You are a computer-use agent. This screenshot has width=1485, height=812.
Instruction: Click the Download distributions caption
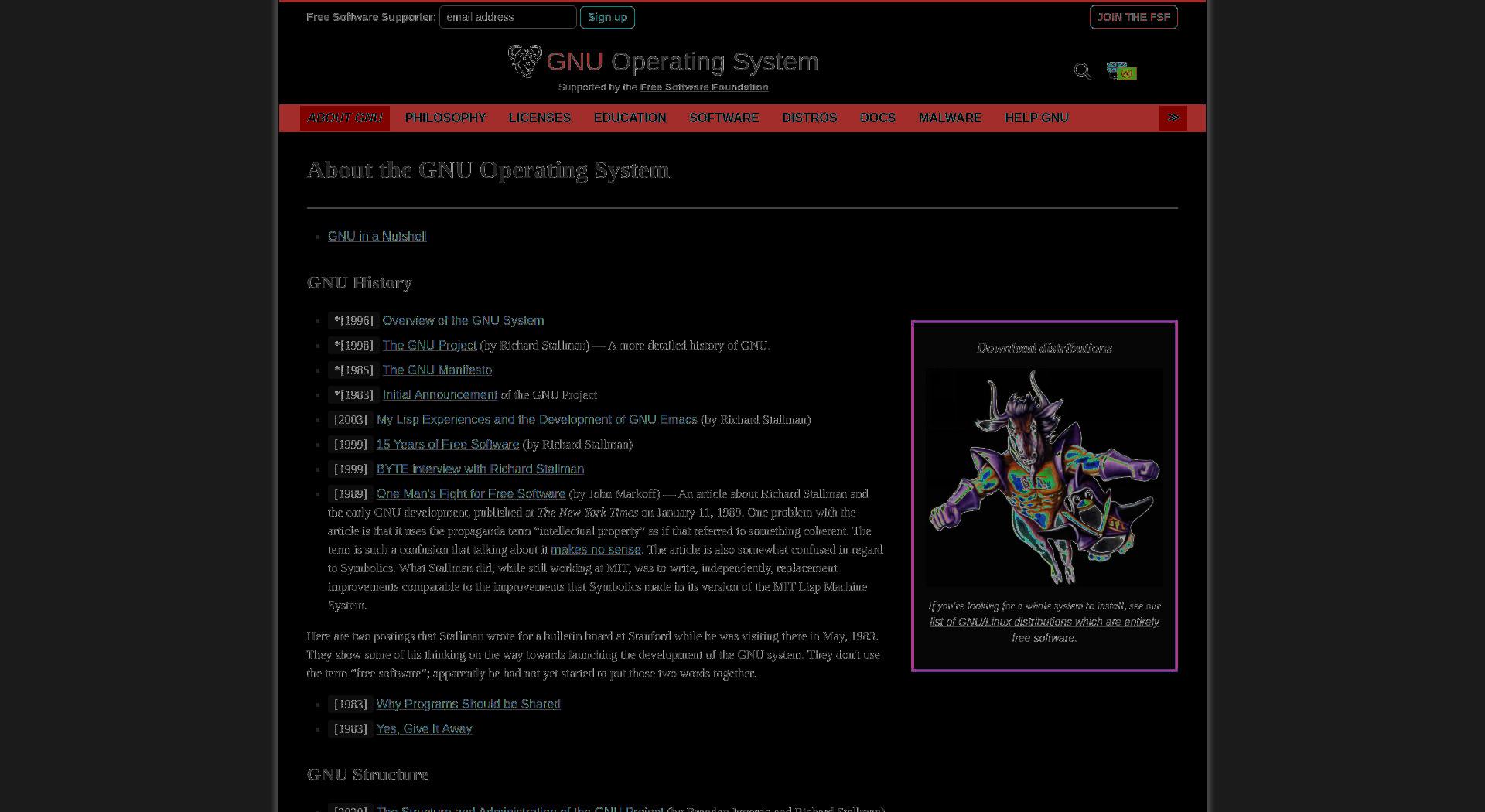click(x=1044, y=348)
